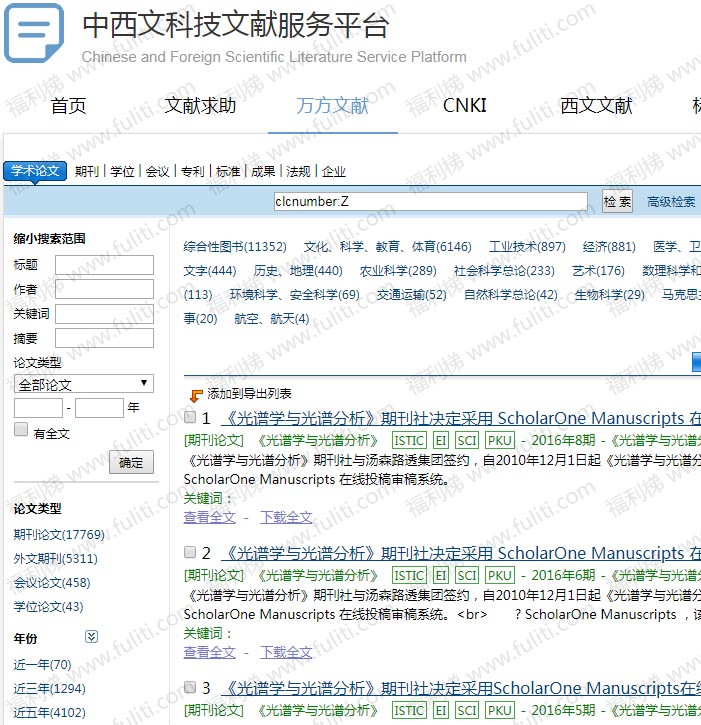
Task: Open the title link of result 2
Action: (x=461, y=553)
